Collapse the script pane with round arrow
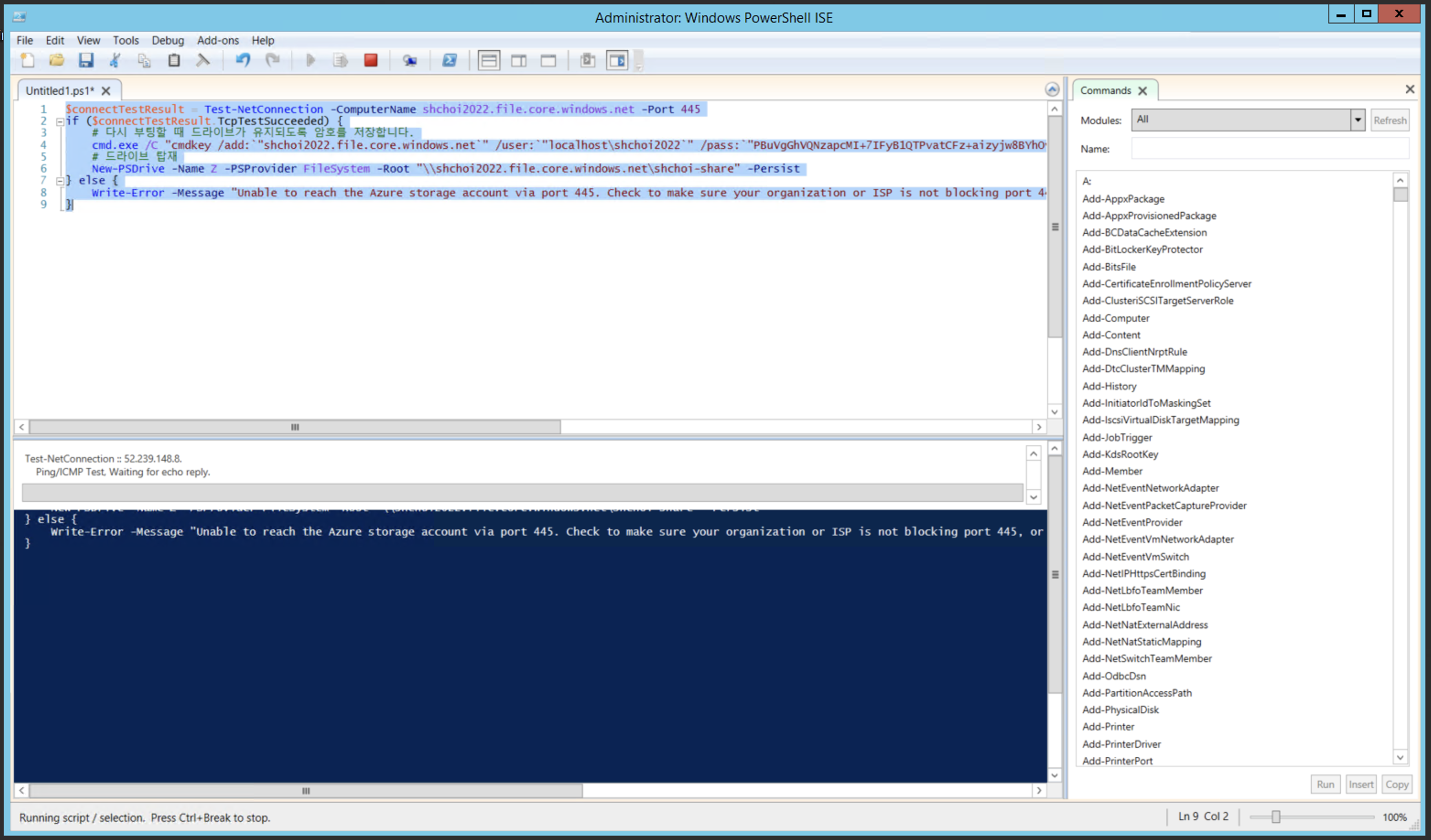The width and height of the screenshot is (1431, 840). (1052, 90)
